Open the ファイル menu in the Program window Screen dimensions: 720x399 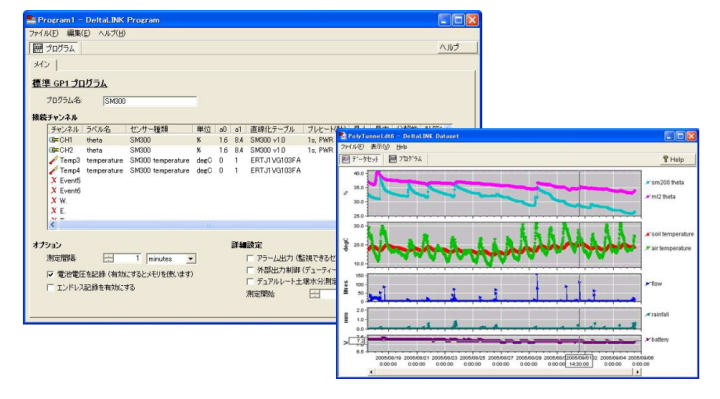point(44,34)
